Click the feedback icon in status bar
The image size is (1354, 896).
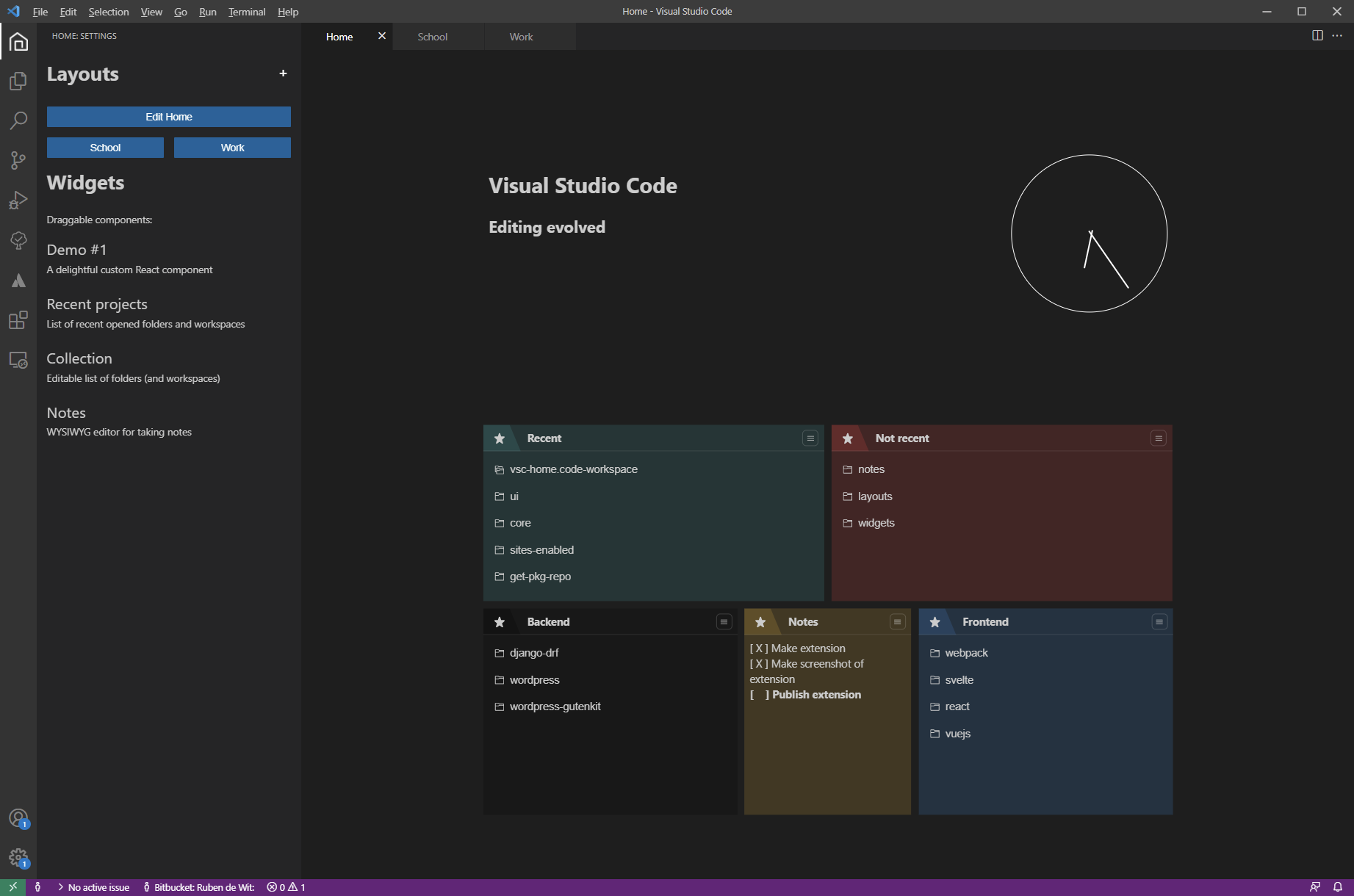[x=1315, y=887]
